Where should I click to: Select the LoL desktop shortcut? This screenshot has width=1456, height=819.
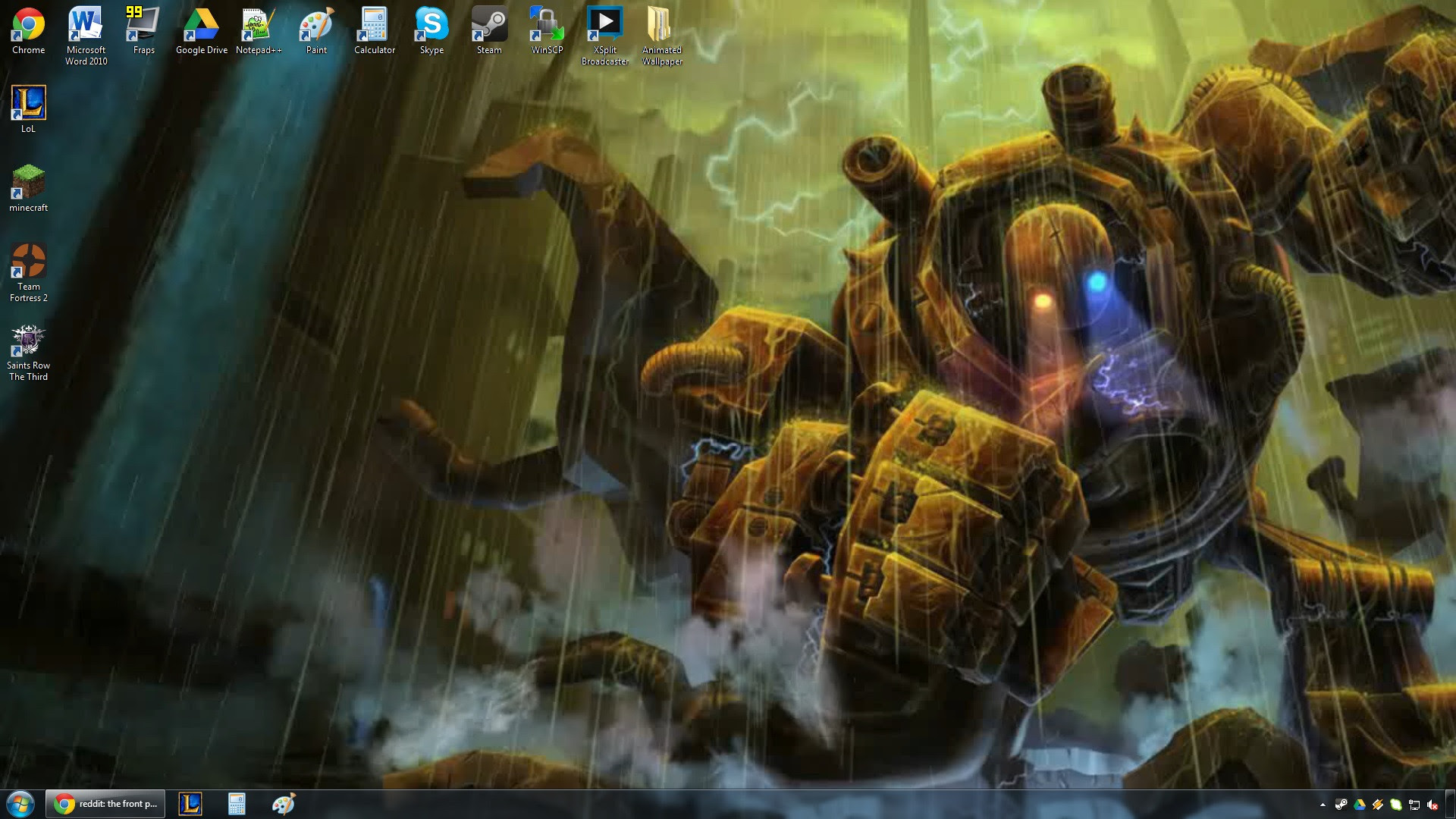tap(28, 110)
